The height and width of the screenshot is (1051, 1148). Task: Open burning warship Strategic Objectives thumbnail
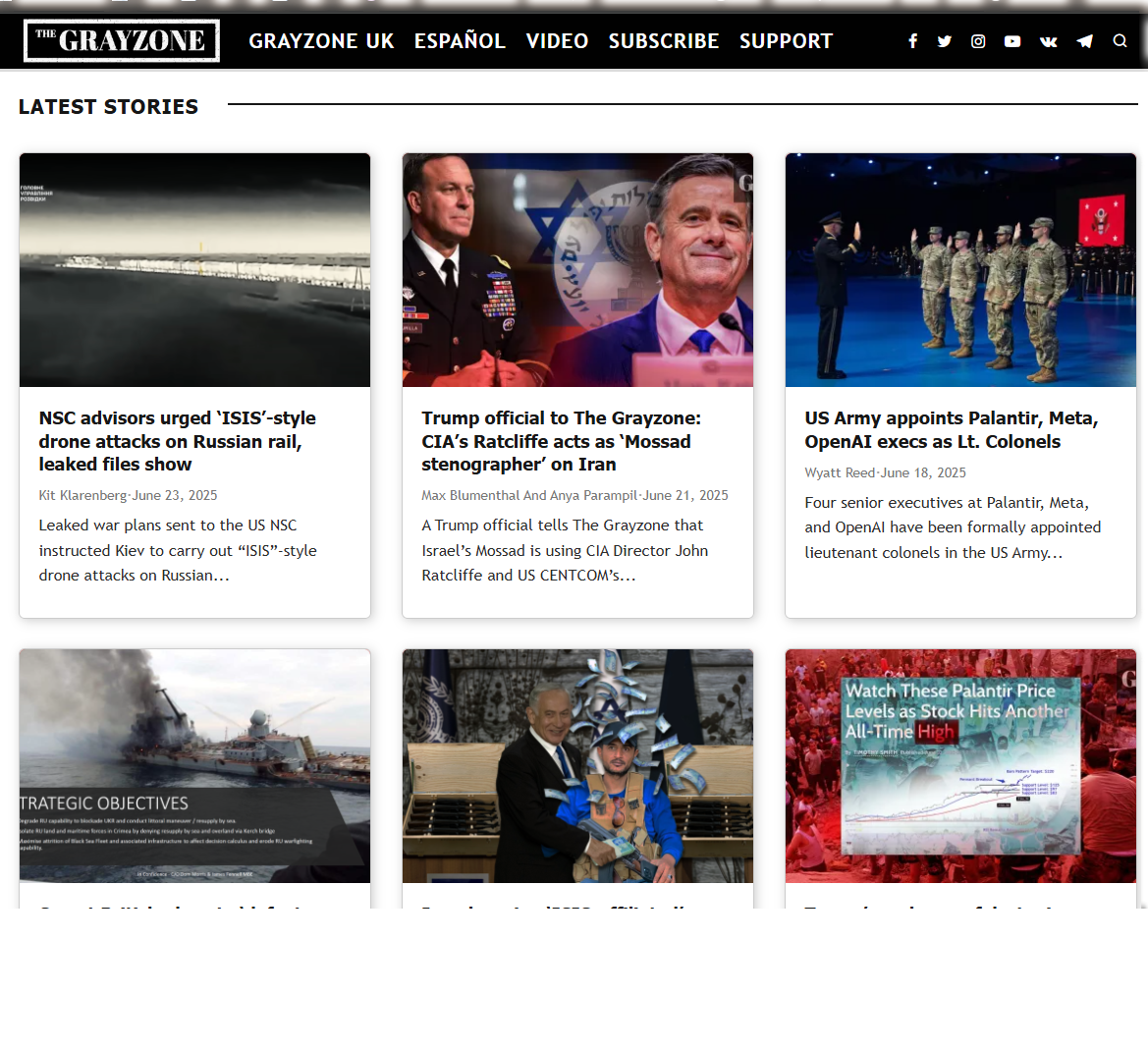[x=194, y=765]
